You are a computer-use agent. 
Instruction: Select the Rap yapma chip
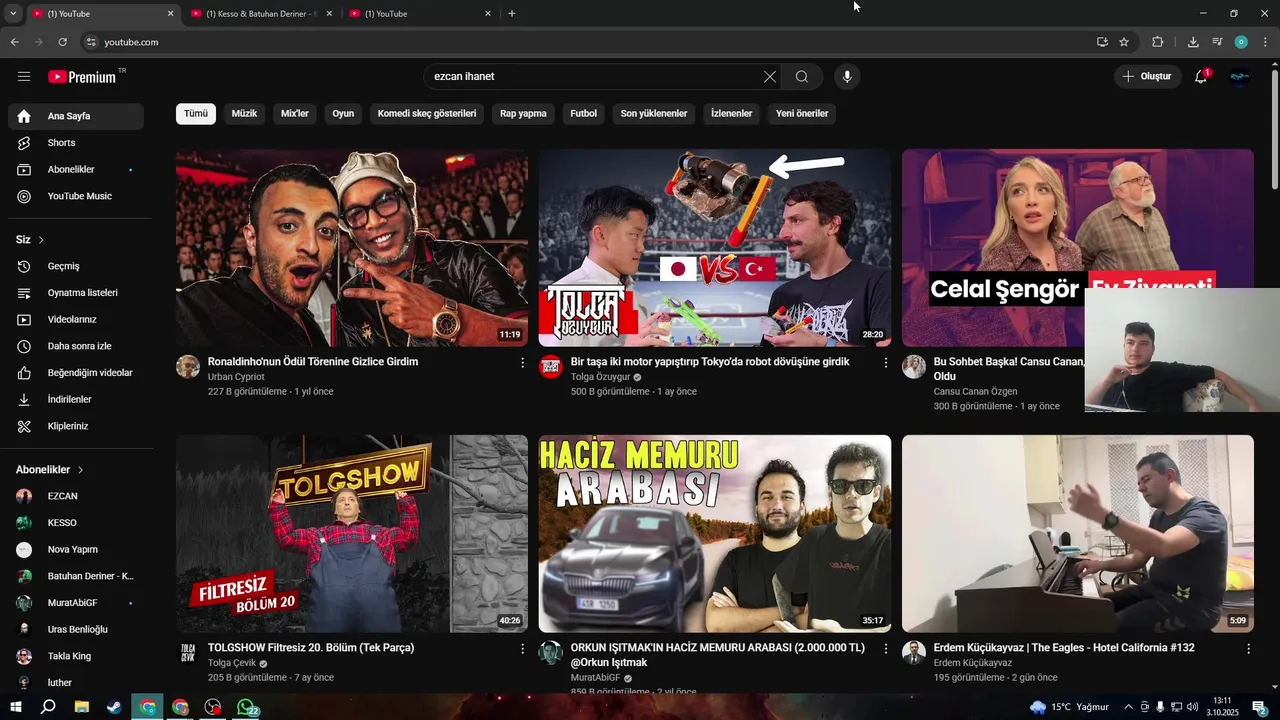pyautogui.click(x=523, y=114)
